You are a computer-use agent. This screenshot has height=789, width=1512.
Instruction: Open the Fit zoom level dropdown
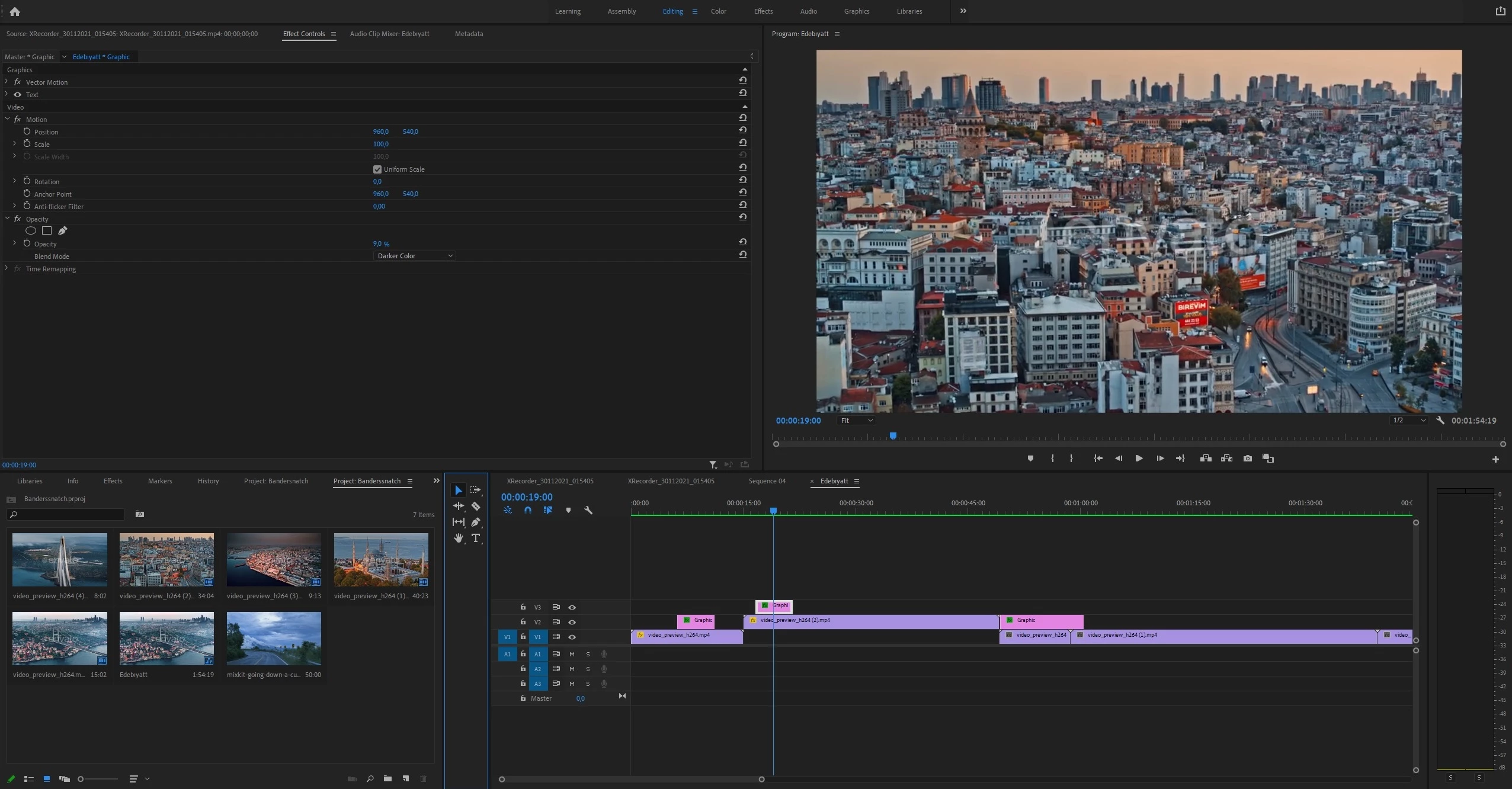[856, 421]
